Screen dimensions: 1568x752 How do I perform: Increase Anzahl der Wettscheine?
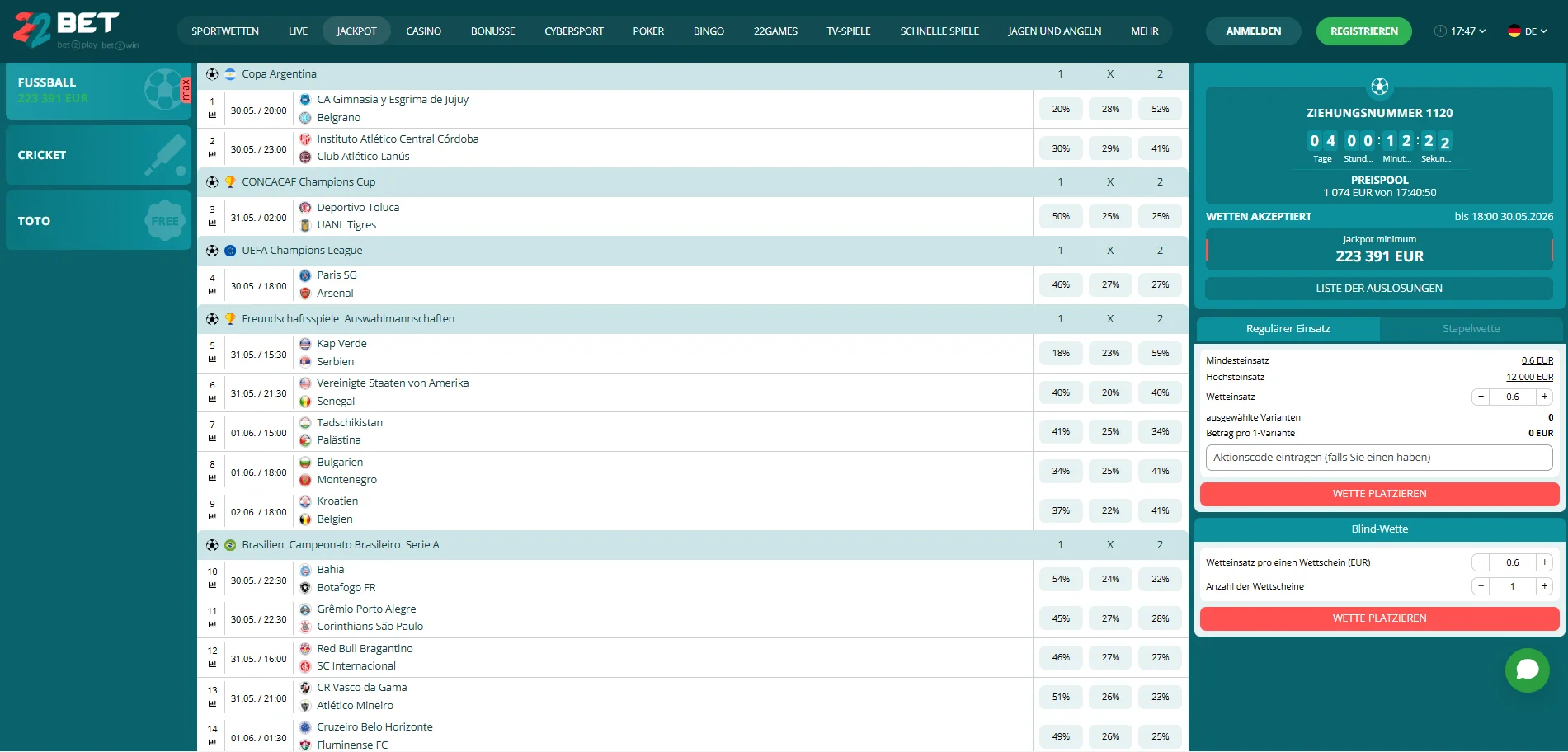click(x=1544, y=586)
